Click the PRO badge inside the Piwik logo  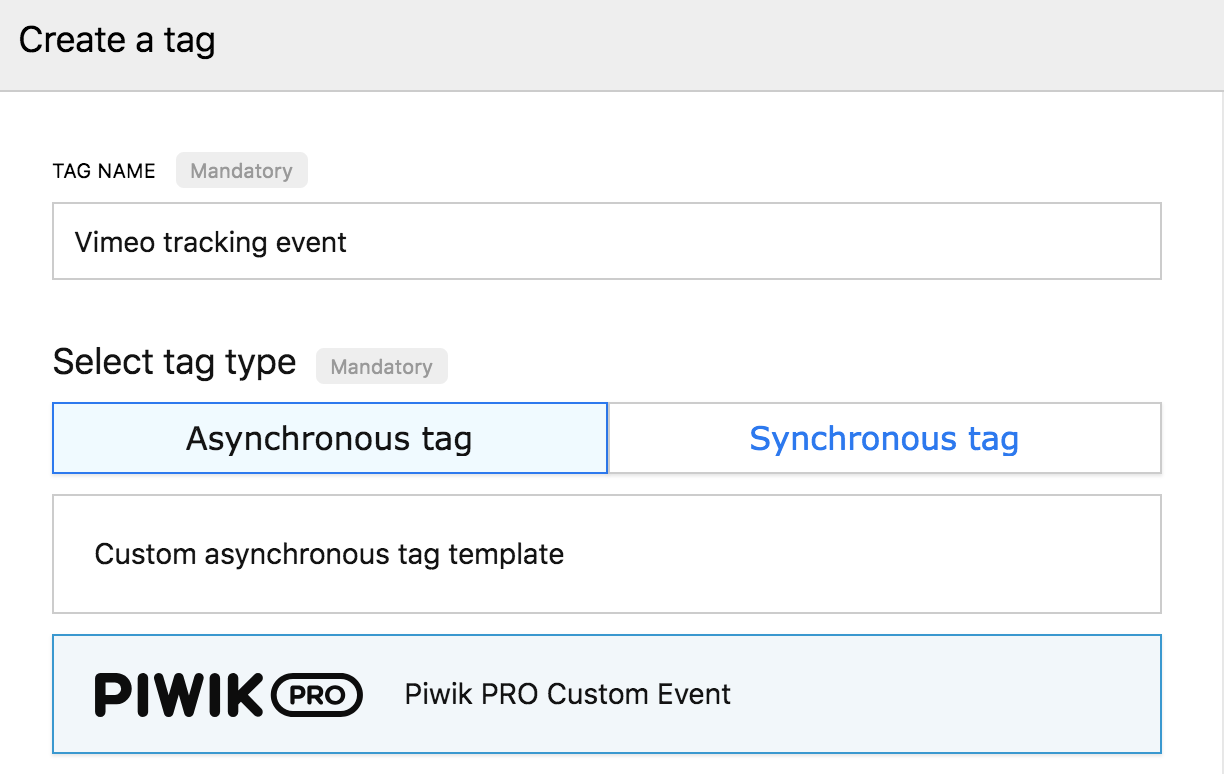pos(317,695)
